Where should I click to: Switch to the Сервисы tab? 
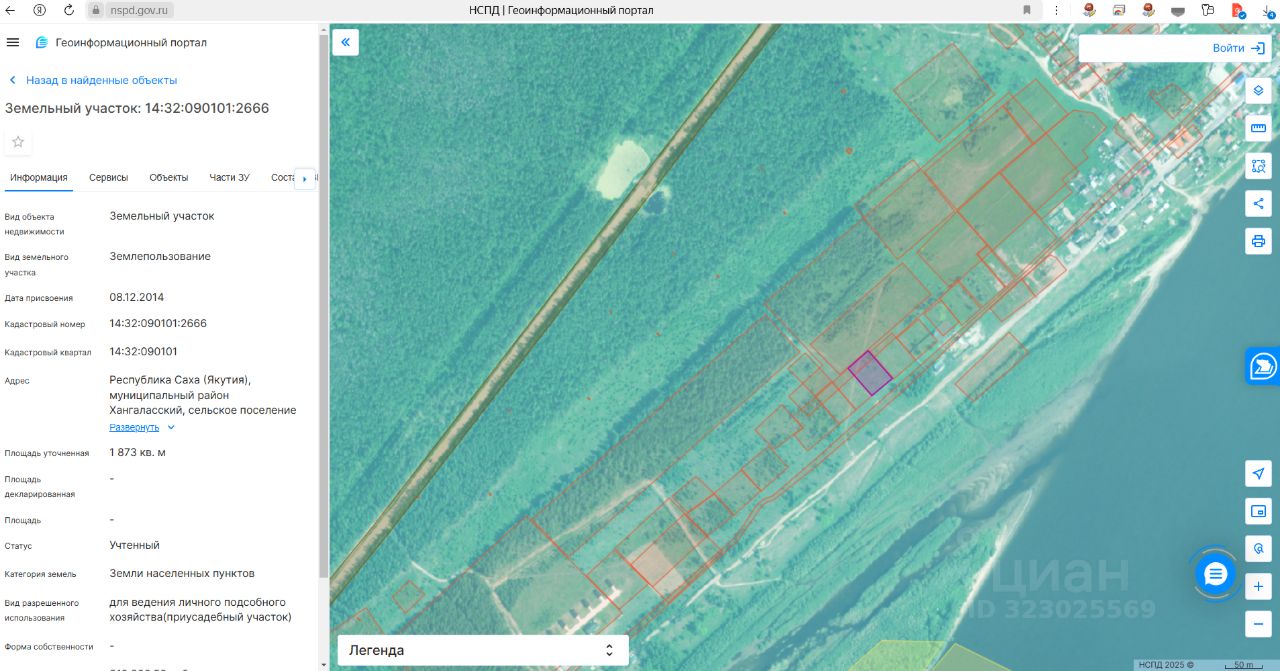point(108,177)
